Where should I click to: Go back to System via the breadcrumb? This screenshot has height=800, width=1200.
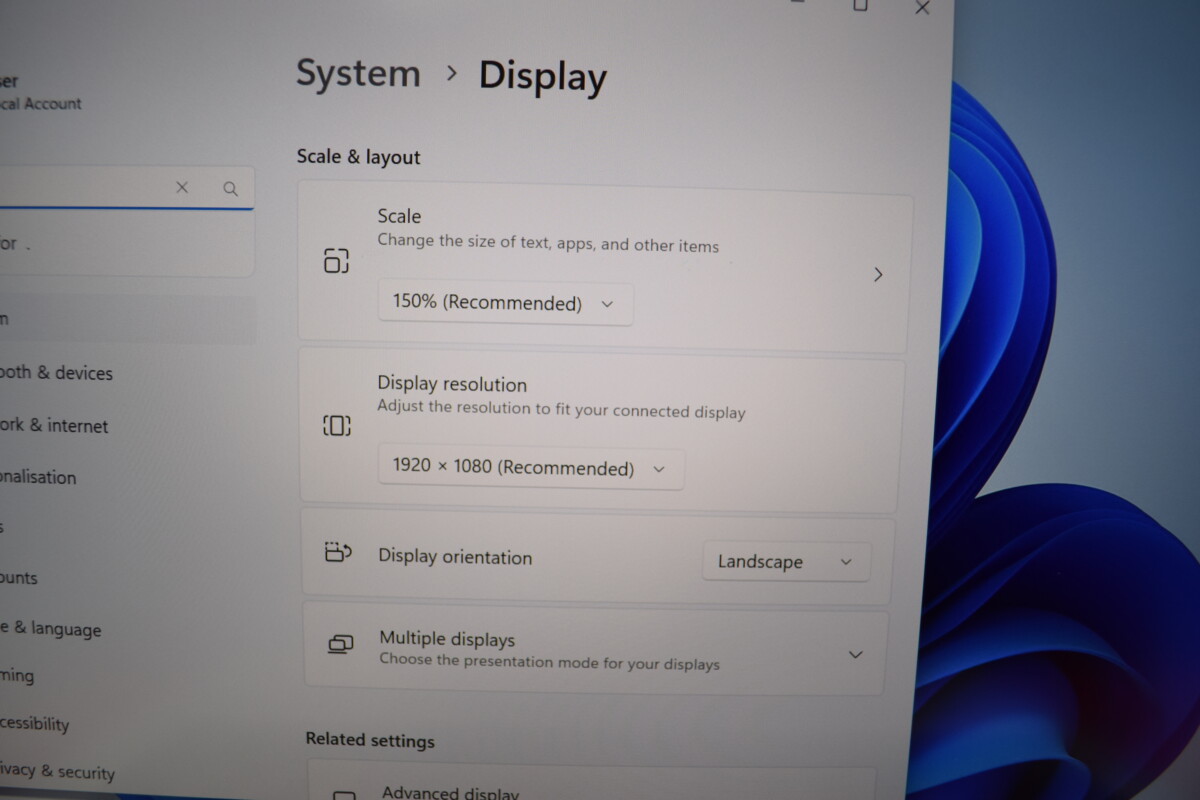pos(358,74)
